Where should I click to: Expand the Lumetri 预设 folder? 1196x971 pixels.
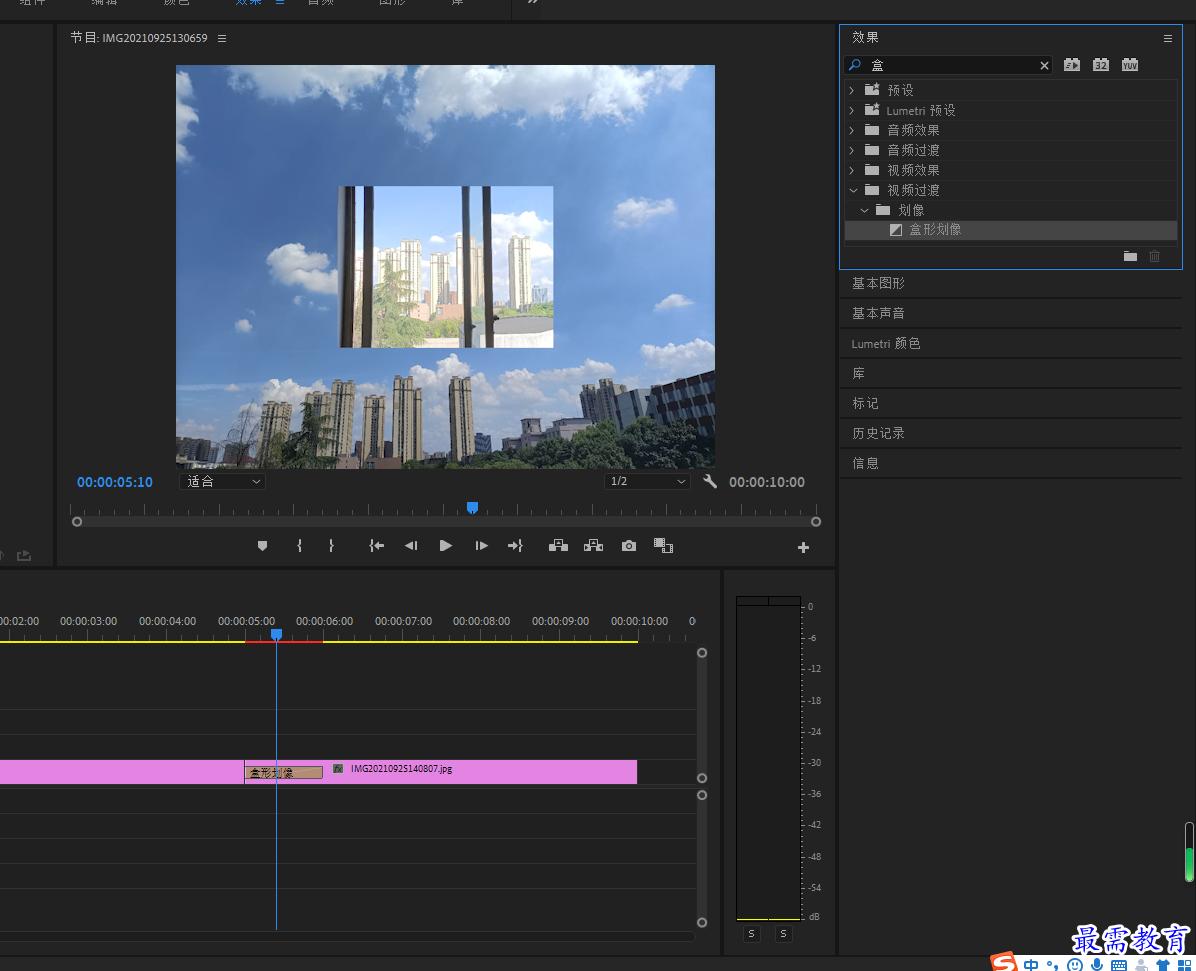[852, 111]
